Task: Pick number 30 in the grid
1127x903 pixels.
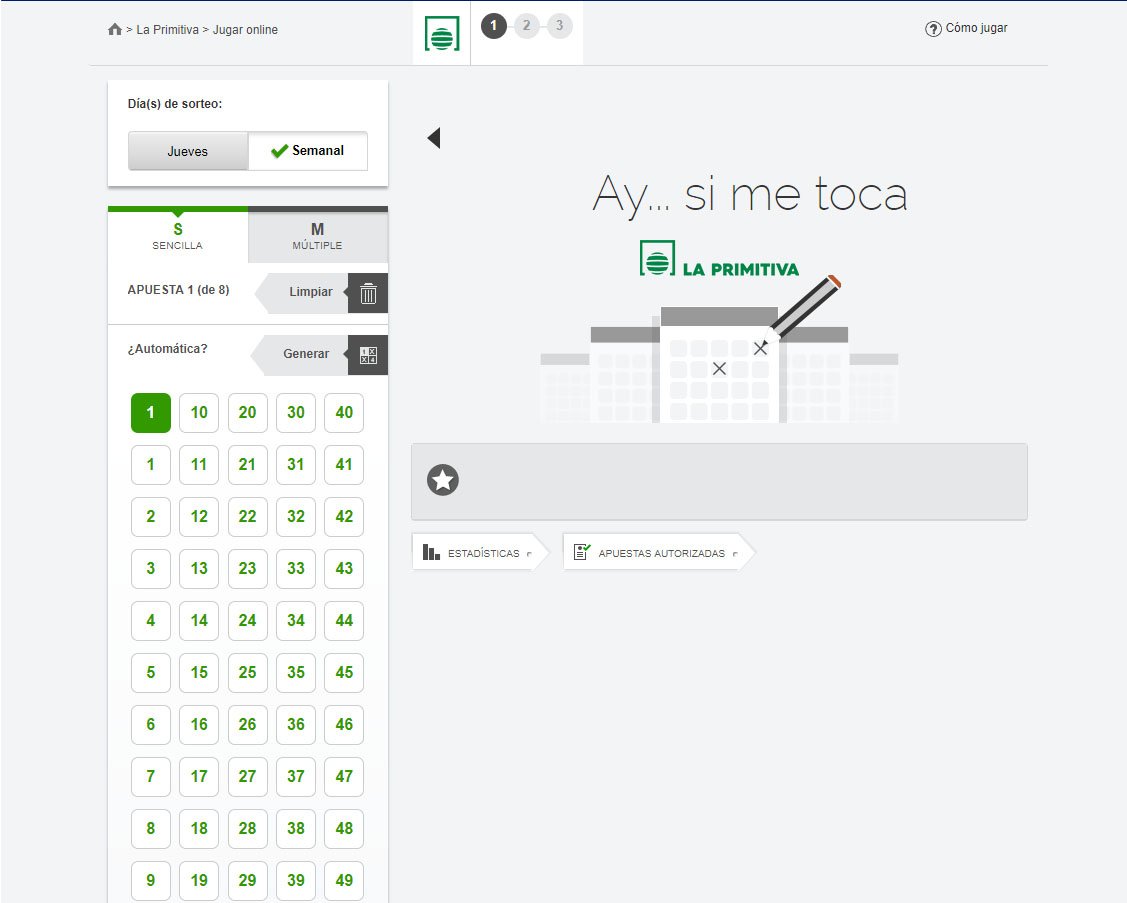Action: click(296, 413)
